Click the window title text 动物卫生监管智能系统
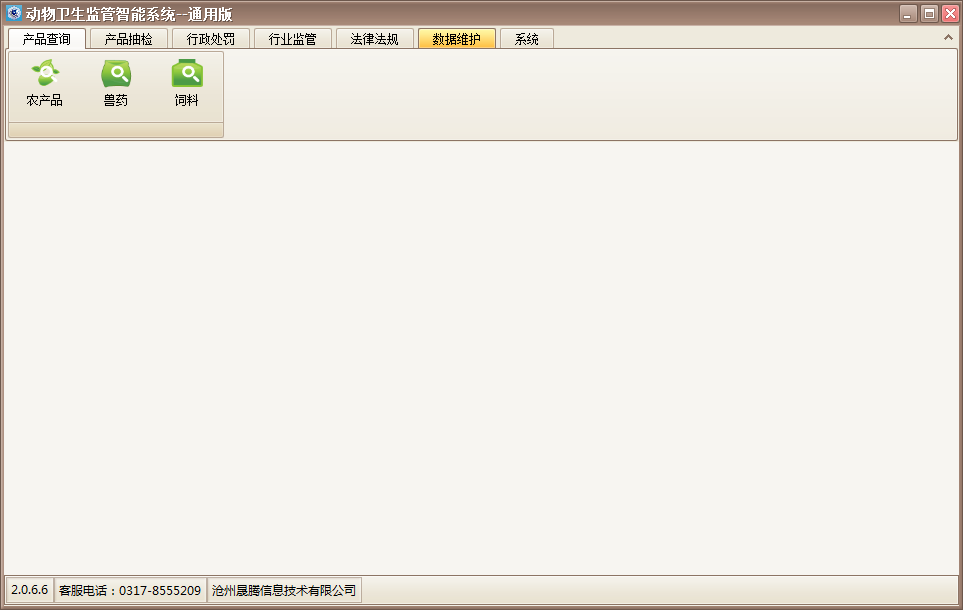963x610 pixels. tap(129, 14)
